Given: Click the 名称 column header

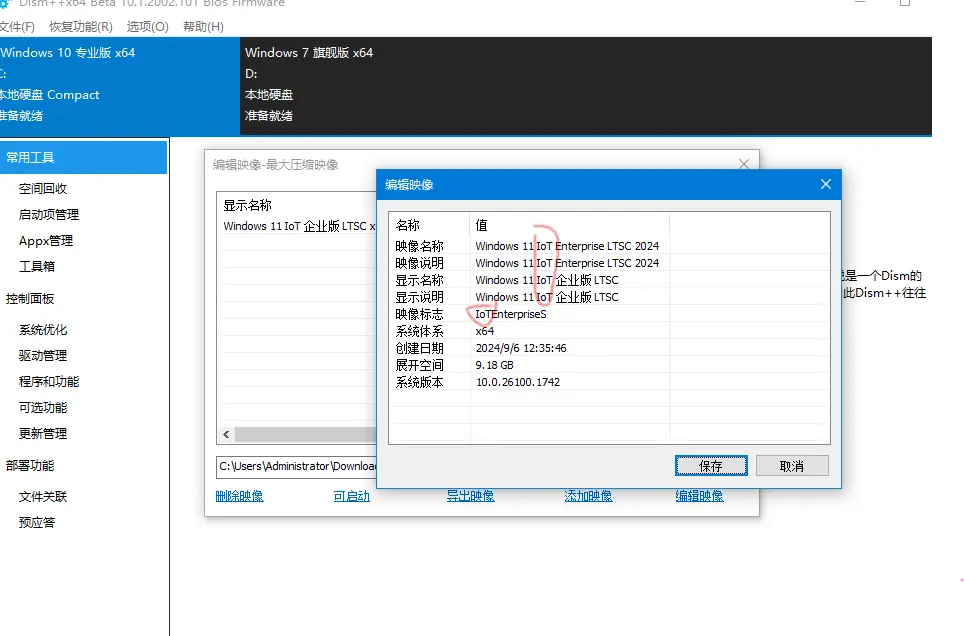Looking at the screenshot, I should pyautogui.click(x=408, y=225).
